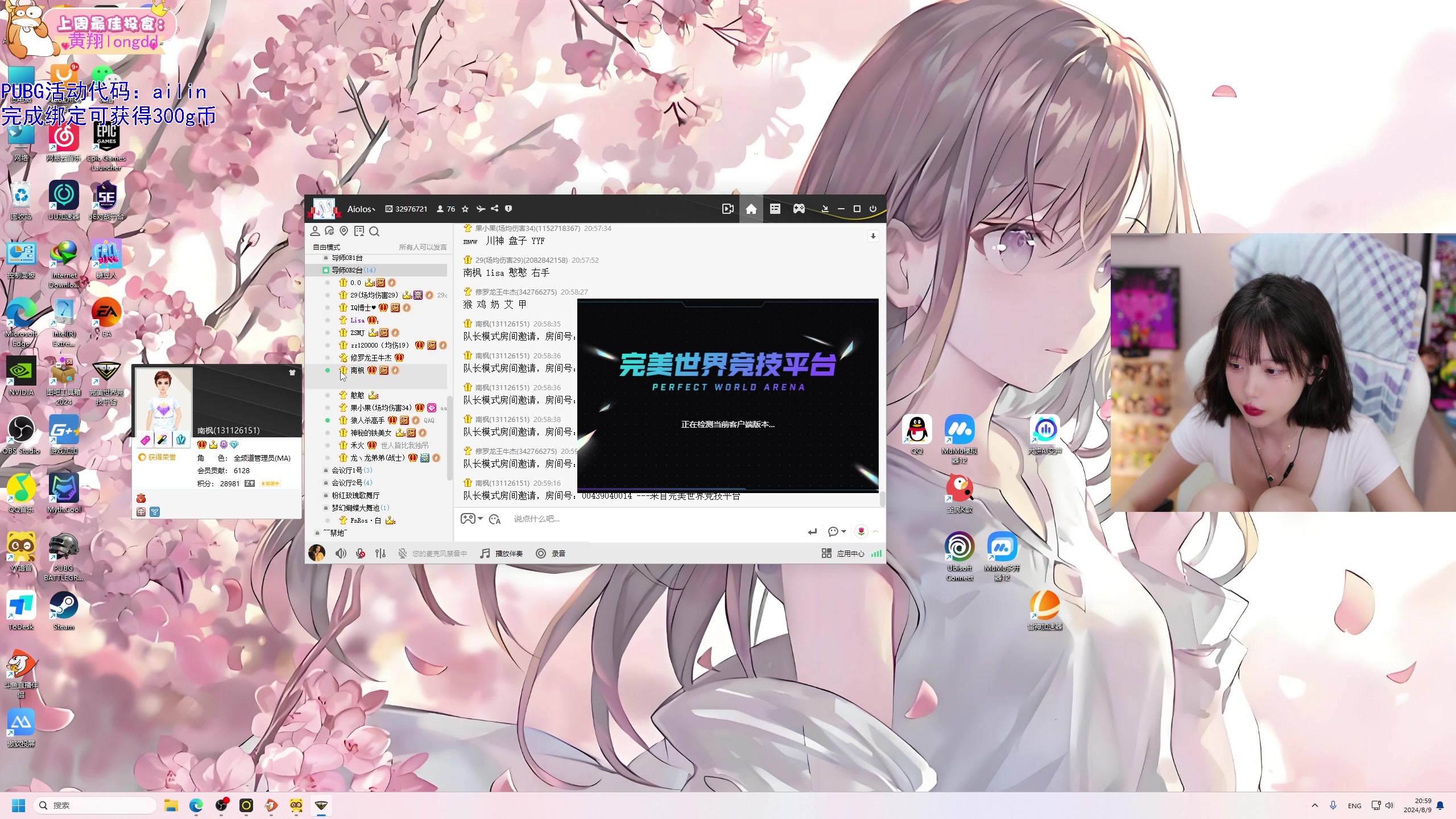Favorite this channel with the star icon
Viewport: 1456px width, 819px height.
coord(465,209)
